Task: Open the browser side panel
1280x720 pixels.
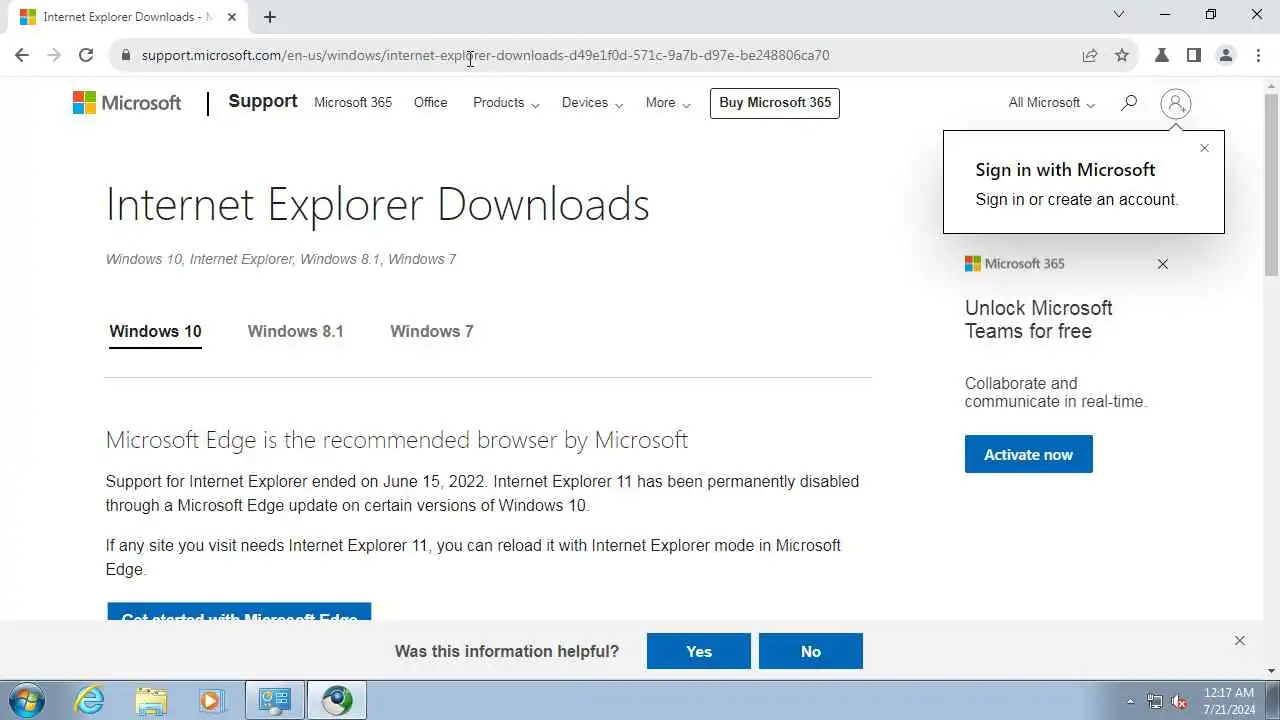Action: coord(1194,55)
